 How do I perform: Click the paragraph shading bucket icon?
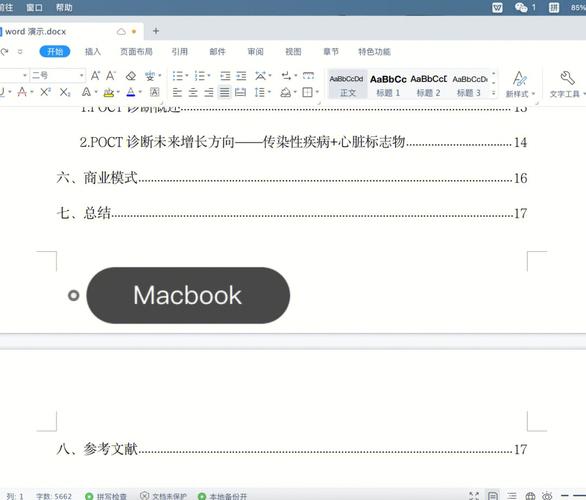click(286, 92)
